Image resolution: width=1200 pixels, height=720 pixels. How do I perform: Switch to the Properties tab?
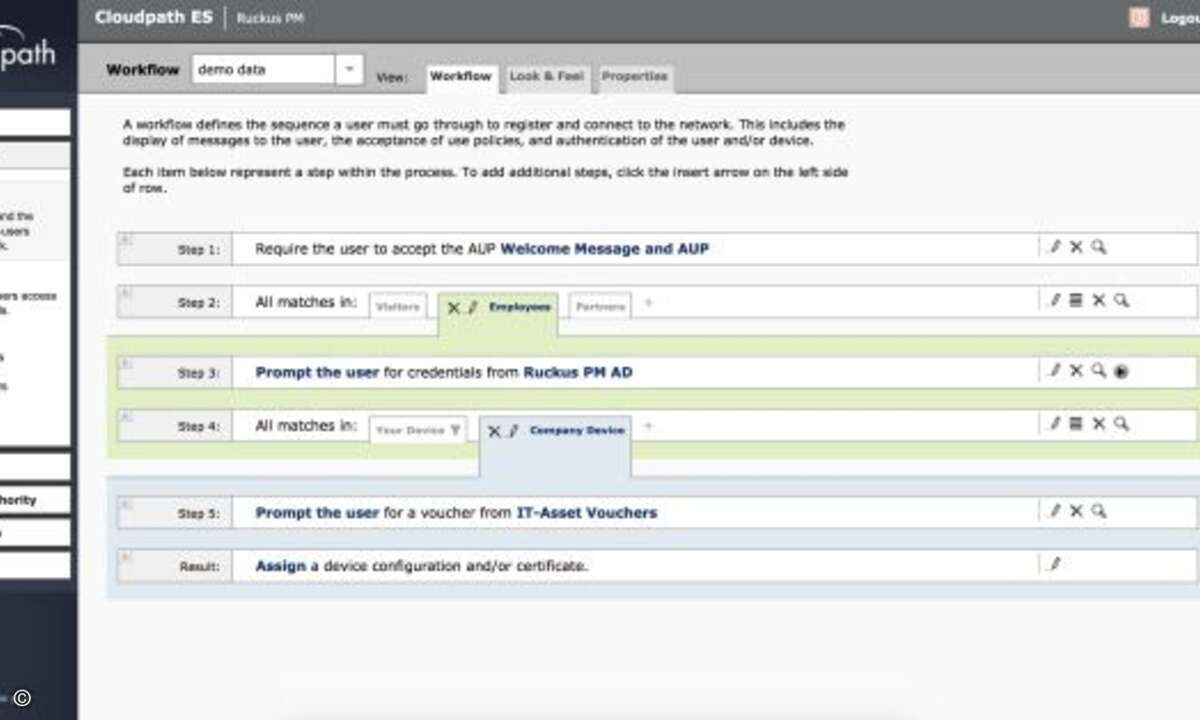(634, 77)
